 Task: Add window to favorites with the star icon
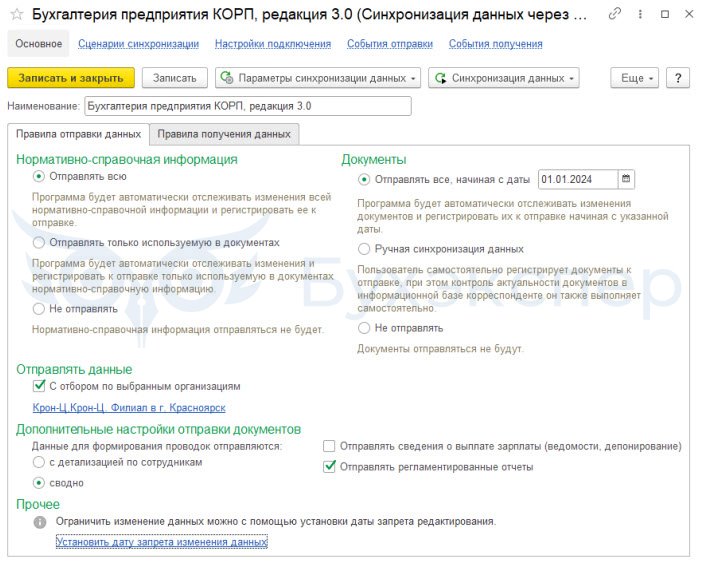click(x=17, y=14)
